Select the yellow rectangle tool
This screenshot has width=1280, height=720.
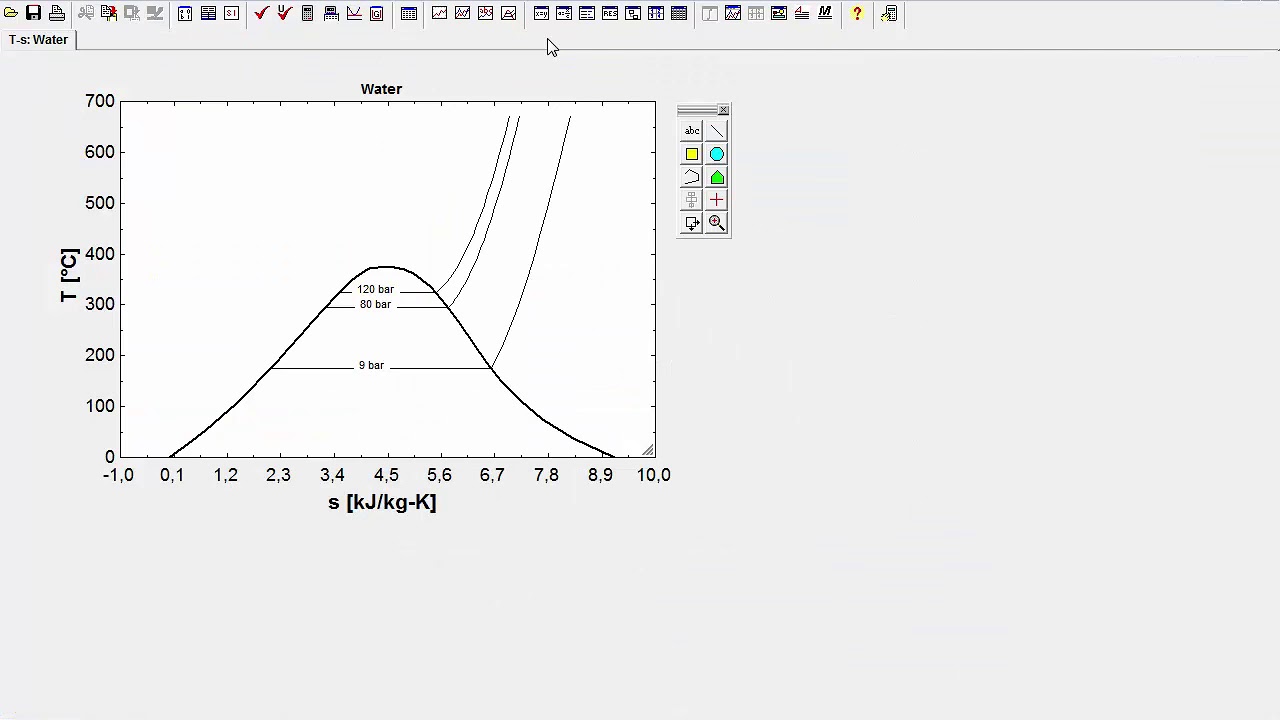692,154
